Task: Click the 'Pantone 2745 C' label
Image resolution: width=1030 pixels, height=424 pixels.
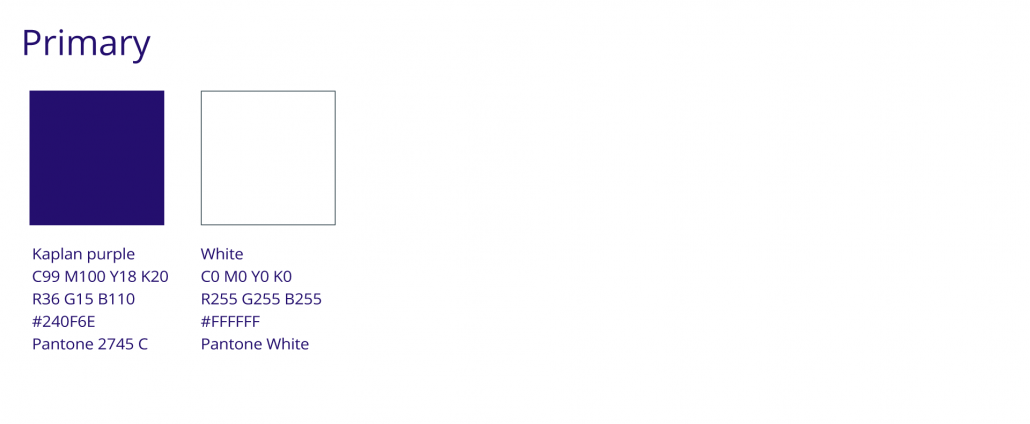Action: coord(90,344)
